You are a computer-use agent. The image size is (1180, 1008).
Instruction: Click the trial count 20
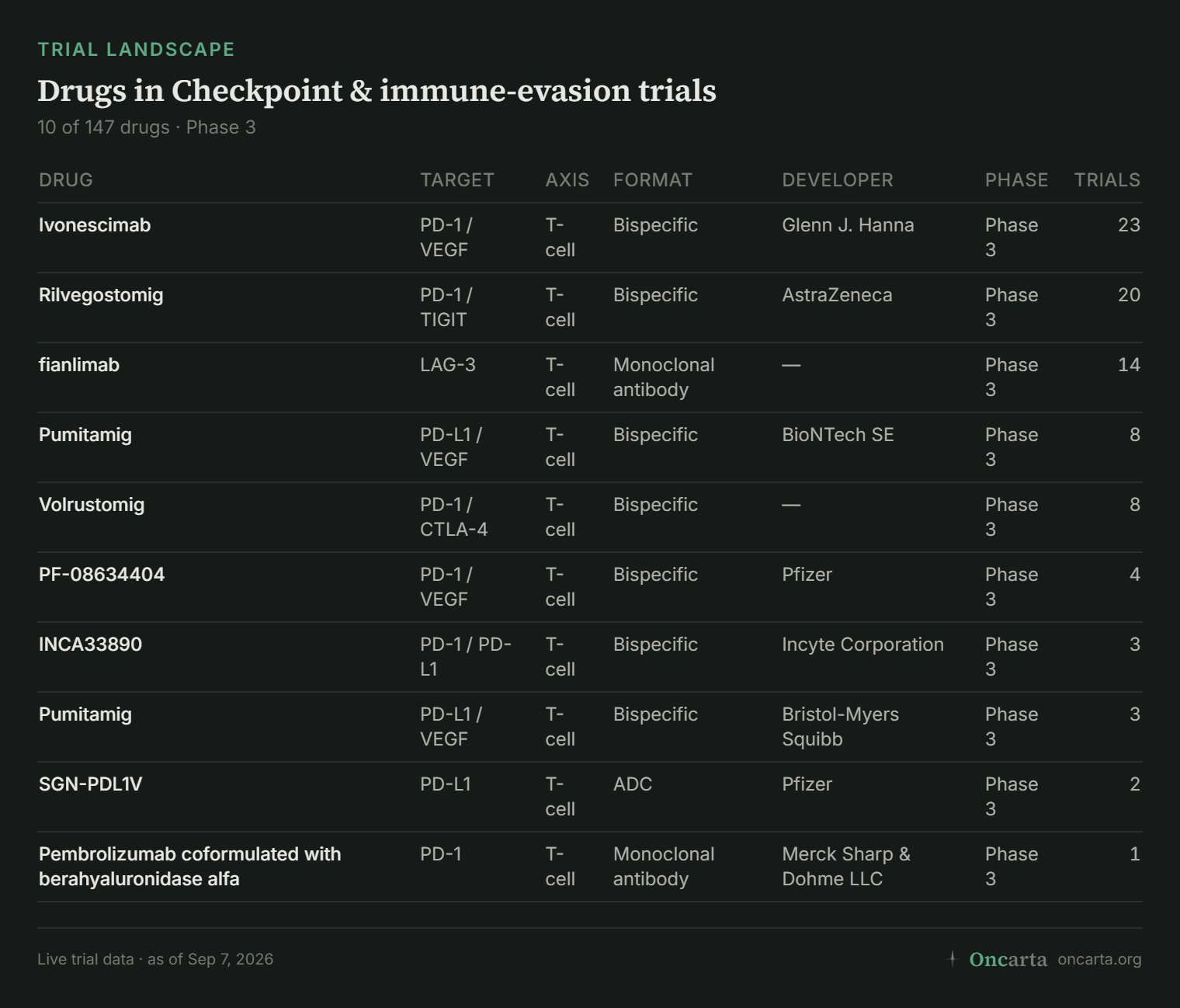pos(1129,295)
